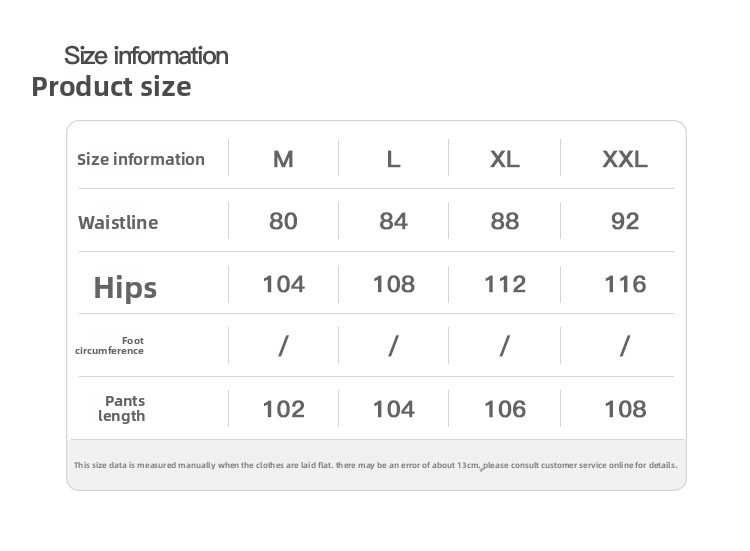Select the M size column header
750x551 pixels.
point(283,159)
